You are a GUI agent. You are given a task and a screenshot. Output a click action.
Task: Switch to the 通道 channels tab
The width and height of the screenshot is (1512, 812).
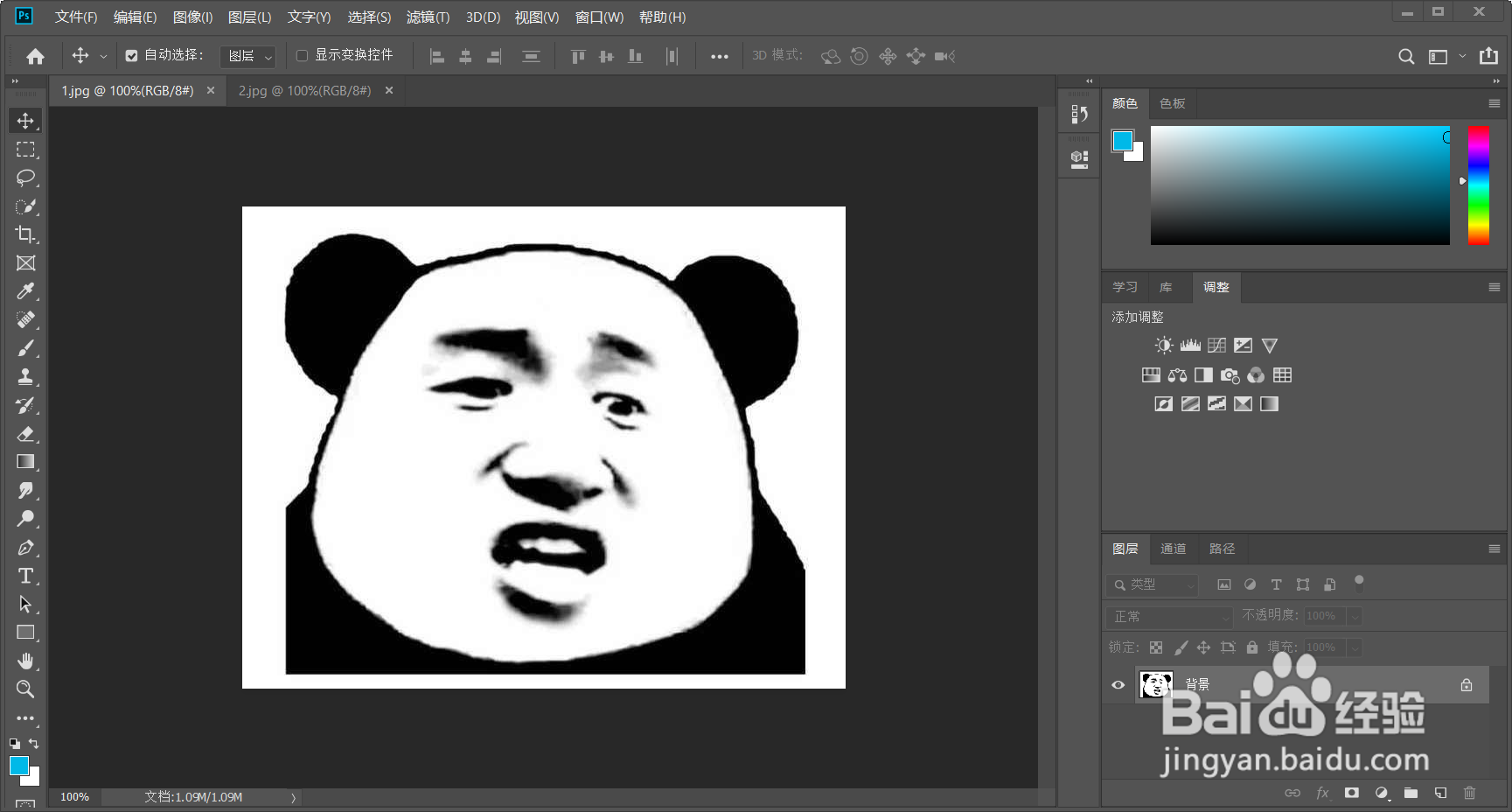[1174, 549]
